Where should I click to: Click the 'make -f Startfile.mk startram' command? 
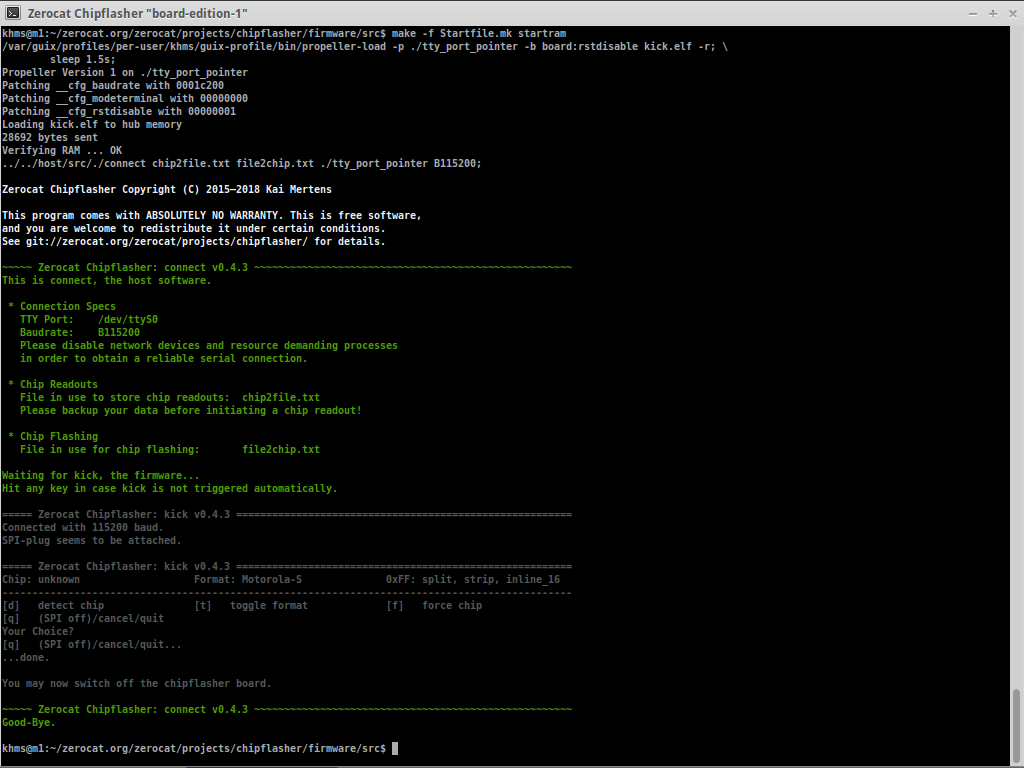(479, 33)
